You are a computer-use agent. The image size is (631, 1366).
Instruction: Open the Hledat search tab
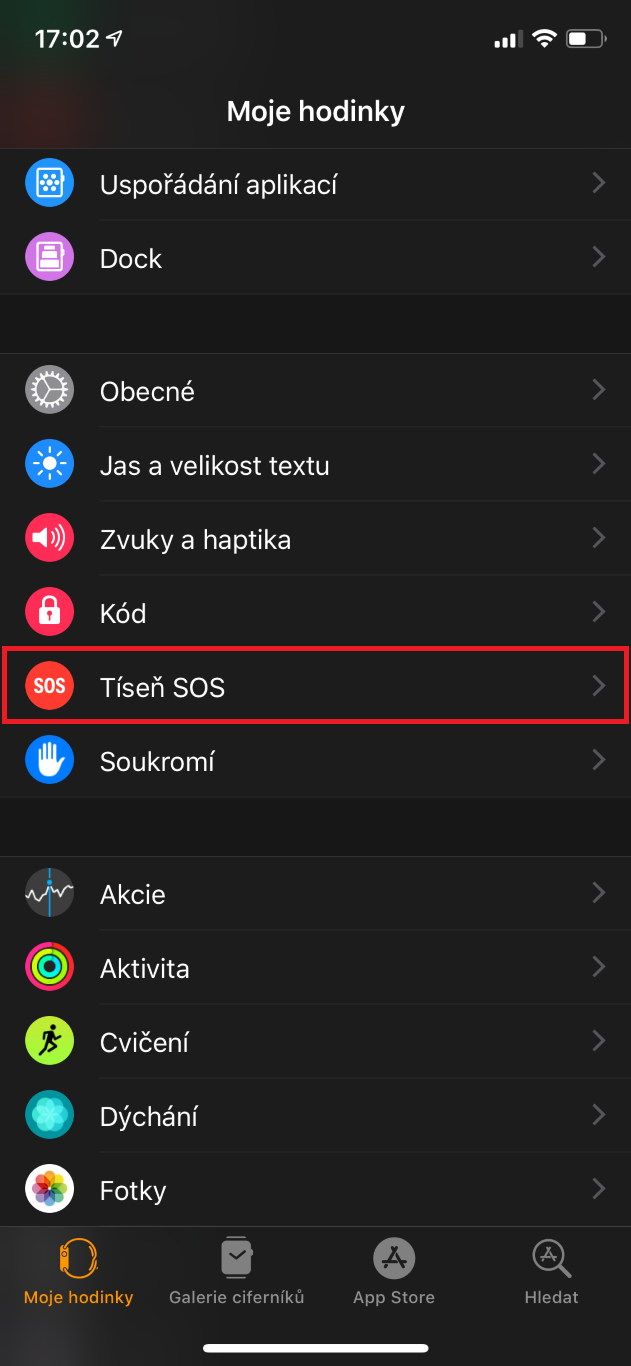(x=551, y=1270)
